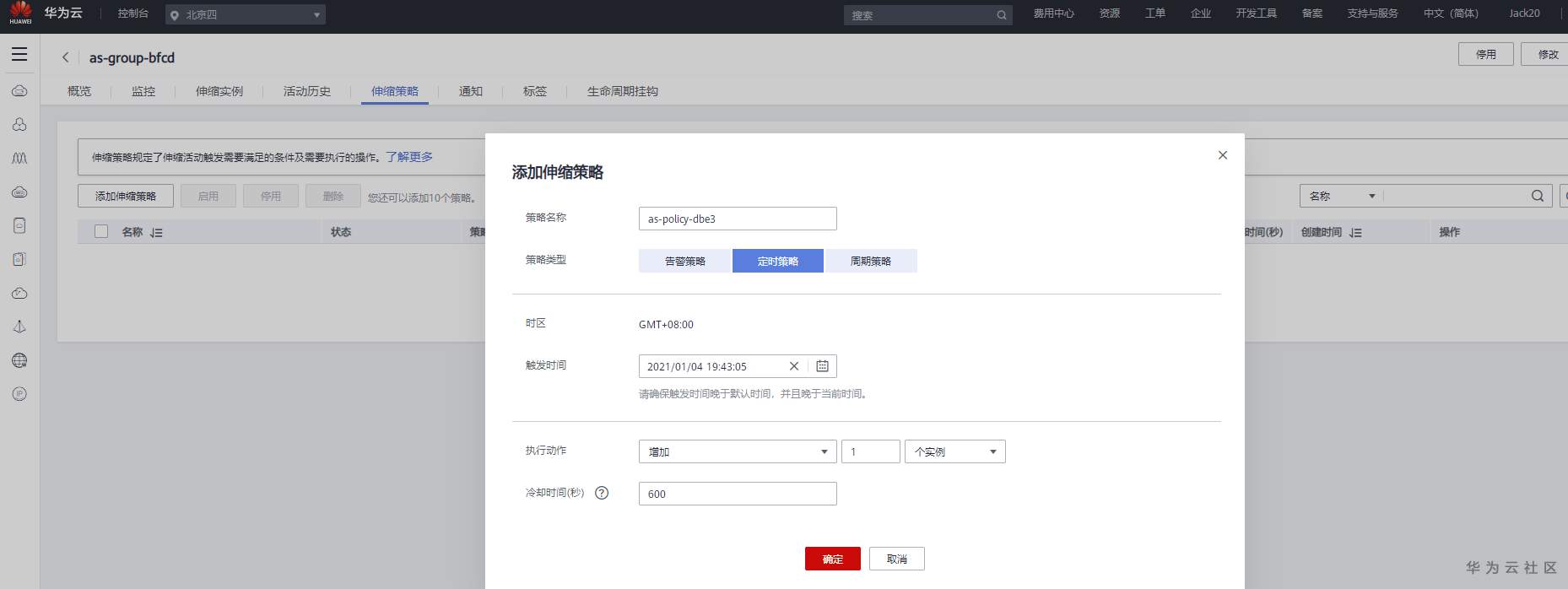Click the search magnifier in the top bar
Viewport: 1568px width, 589px height.
click(1001, 15)
